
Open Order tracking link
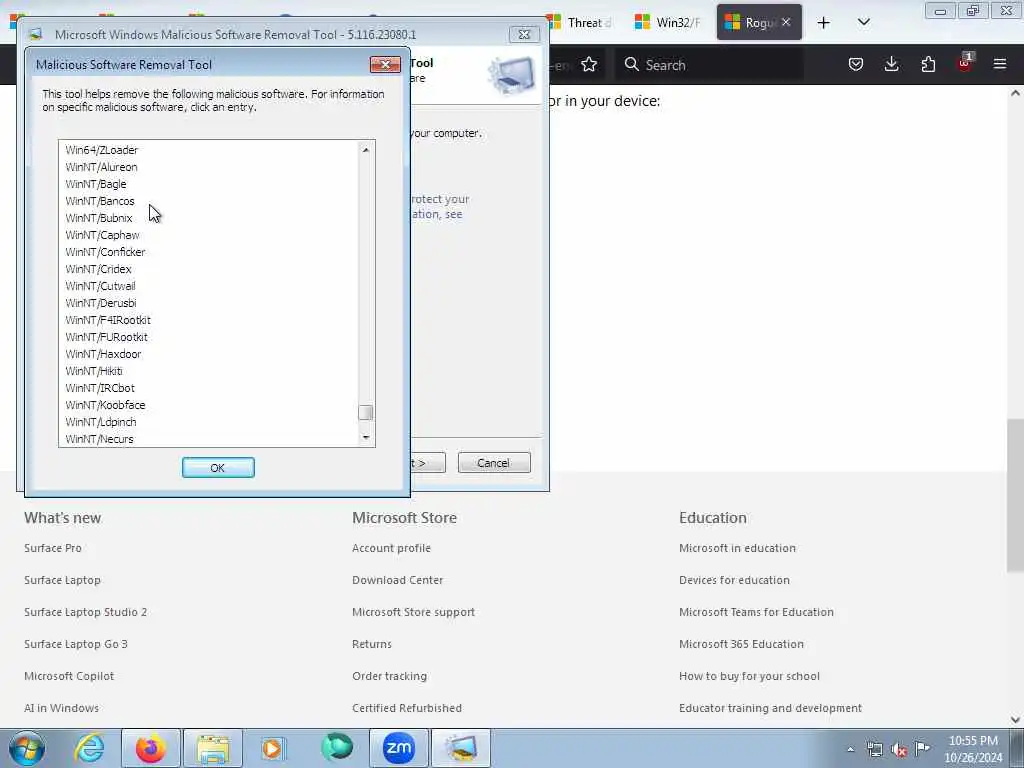click(x=389, y=676)
